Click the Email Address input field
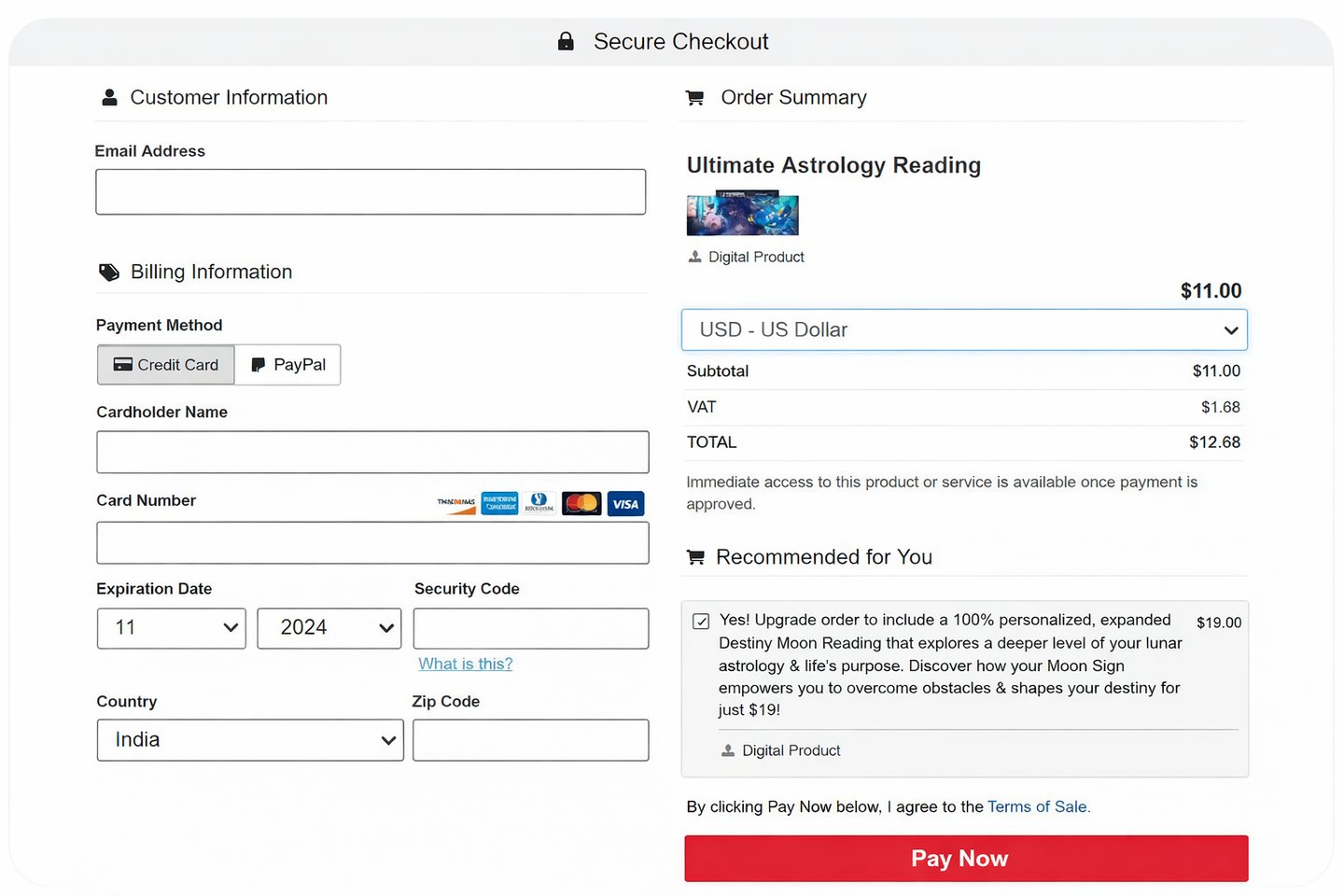The image size is (1344, 896). pyautogui.click(x=371, y=192)
